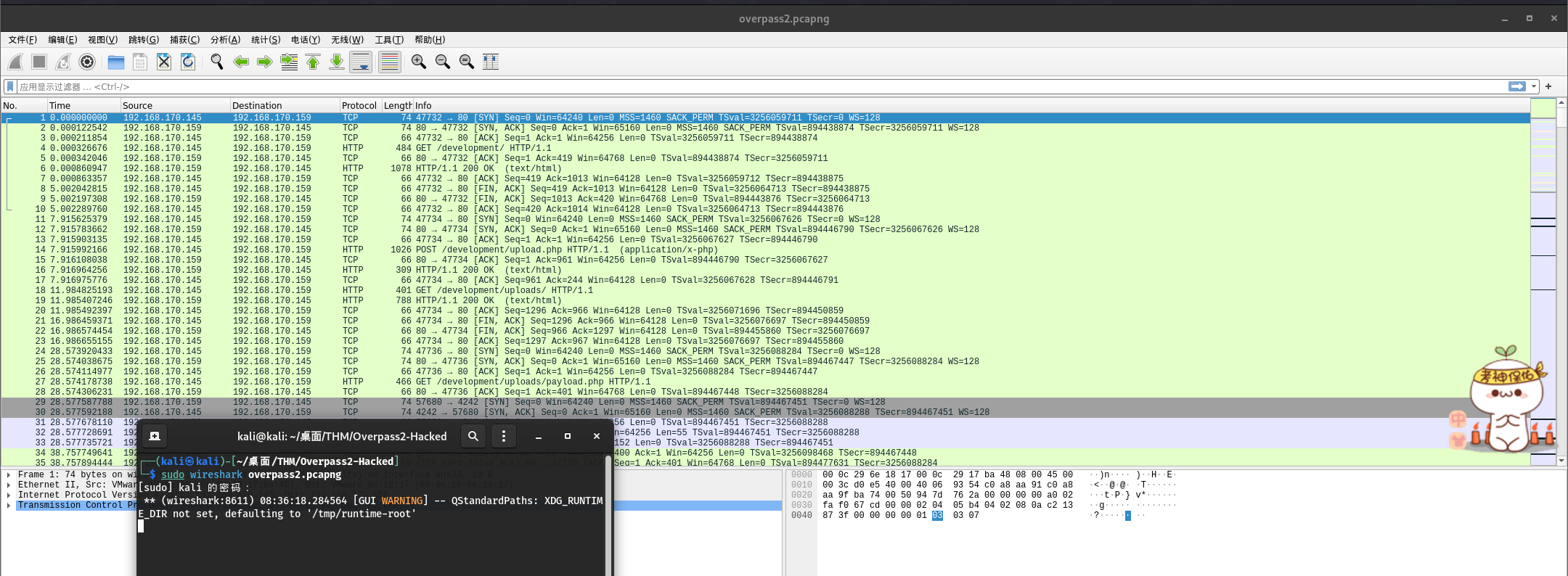Screen dimensions: 1568x576
Task: Open the 电话(Y) menu
Action: pos(306,40)
